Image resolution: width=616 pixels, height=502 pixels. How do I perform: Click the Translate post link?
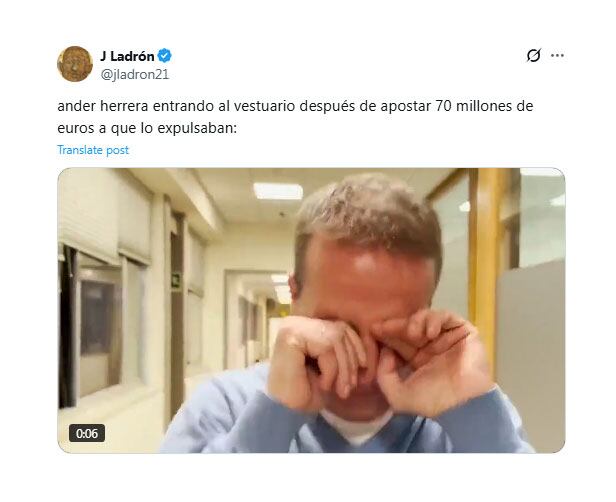tap(93, 150)
